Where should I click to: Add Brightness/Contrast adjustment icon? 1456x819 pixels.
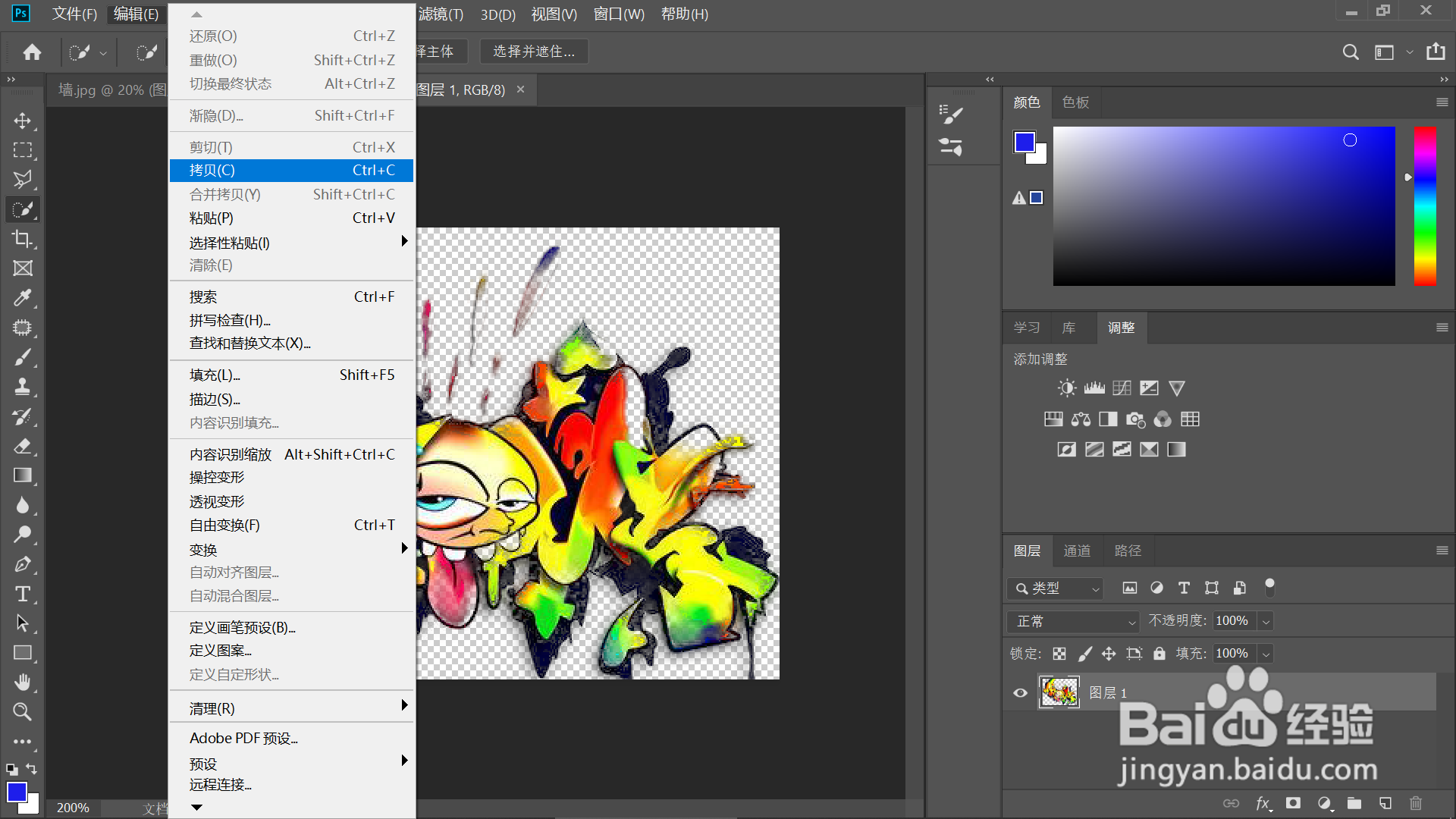[1067, 388]
